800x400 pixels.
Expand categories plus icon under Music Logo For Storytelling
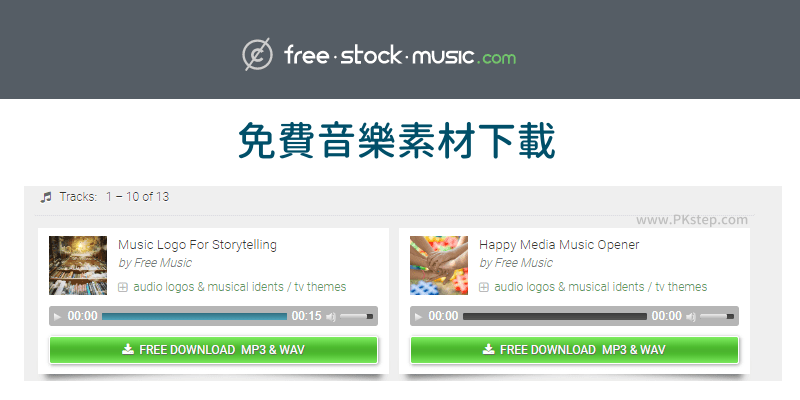pyautogui.click(x=122, y=287)
